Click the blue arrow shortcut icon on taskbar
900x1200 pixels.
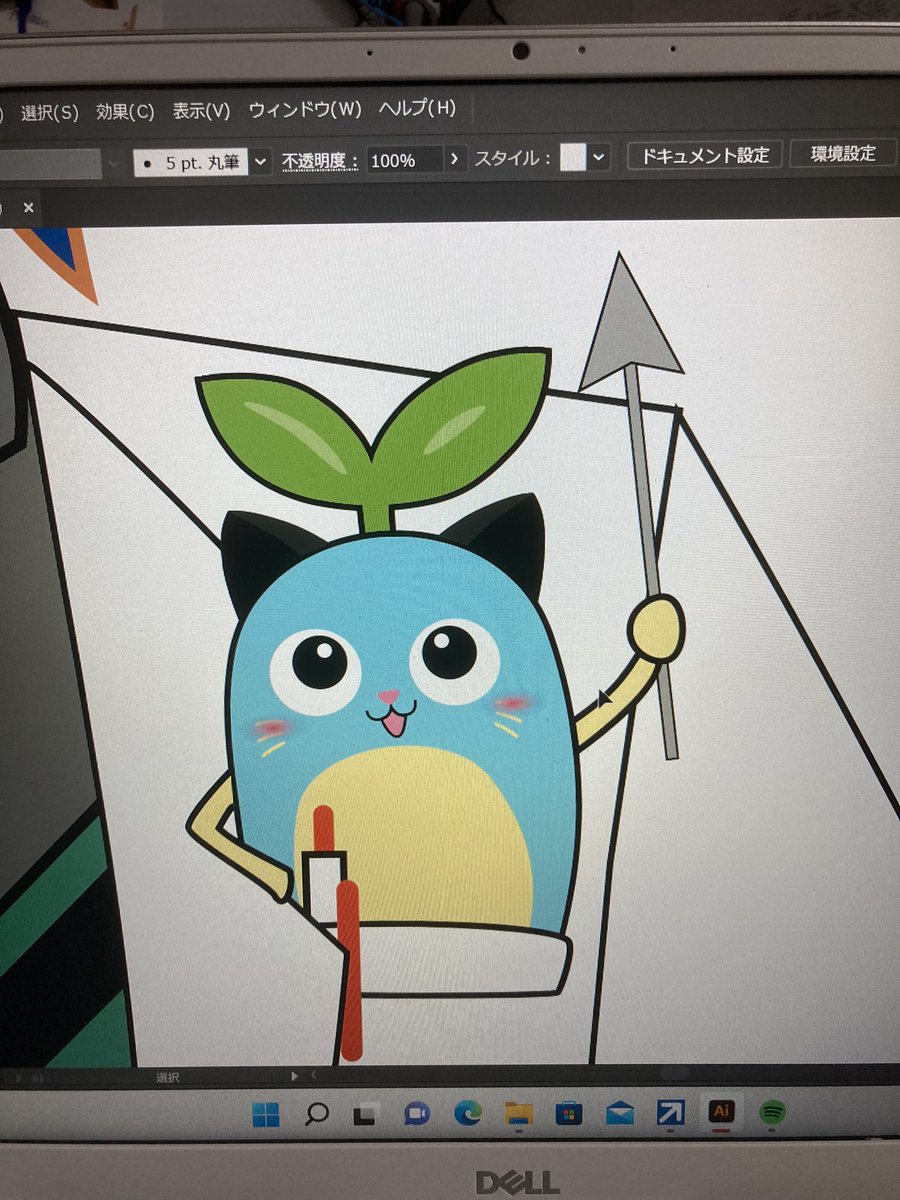(670, 1111)
